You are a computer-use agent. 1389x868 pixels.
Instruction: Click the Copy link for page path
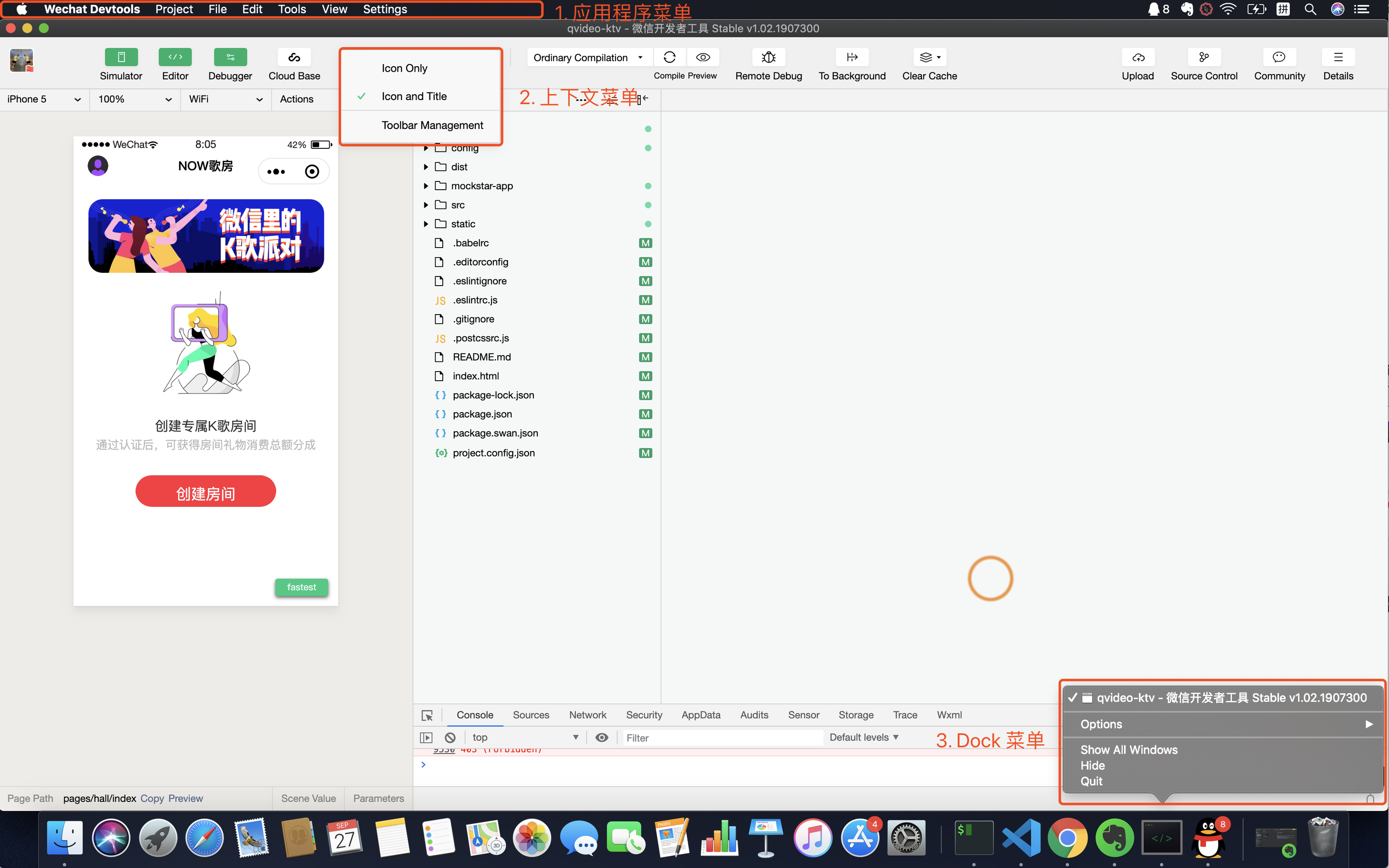tap(152, 799)
